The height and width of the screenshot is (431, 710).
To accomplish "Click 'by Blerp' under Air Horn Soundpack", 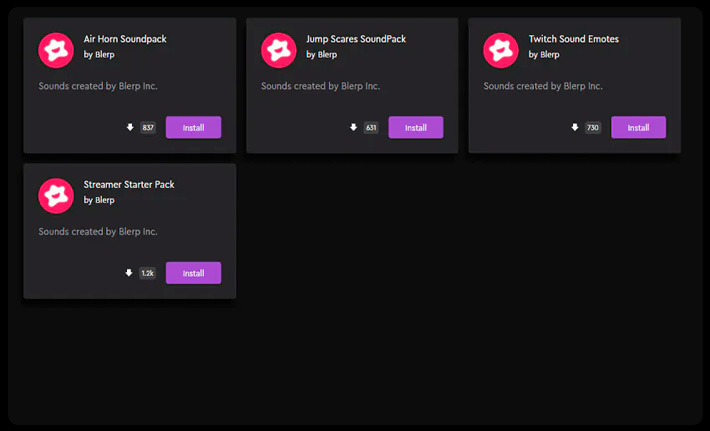I will pyautogui.click(x=99, y=54).
